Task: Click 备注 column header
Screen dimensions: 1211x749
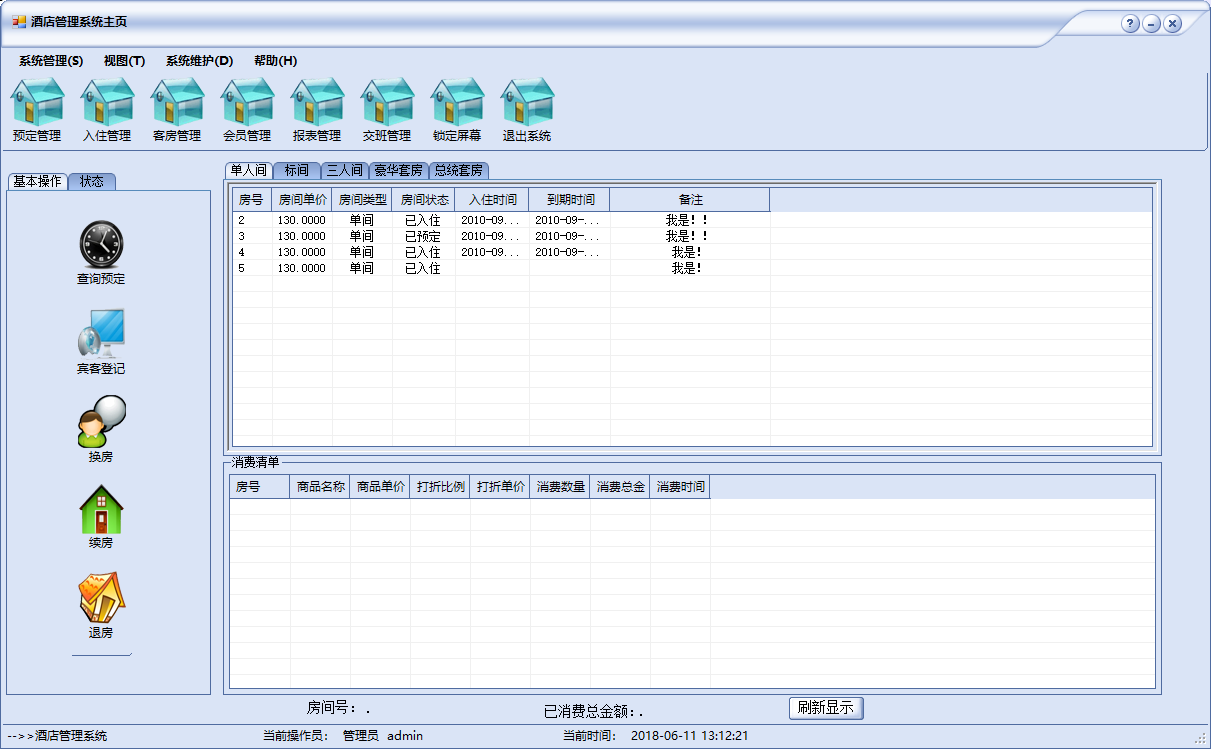Action: pos(690,200)
